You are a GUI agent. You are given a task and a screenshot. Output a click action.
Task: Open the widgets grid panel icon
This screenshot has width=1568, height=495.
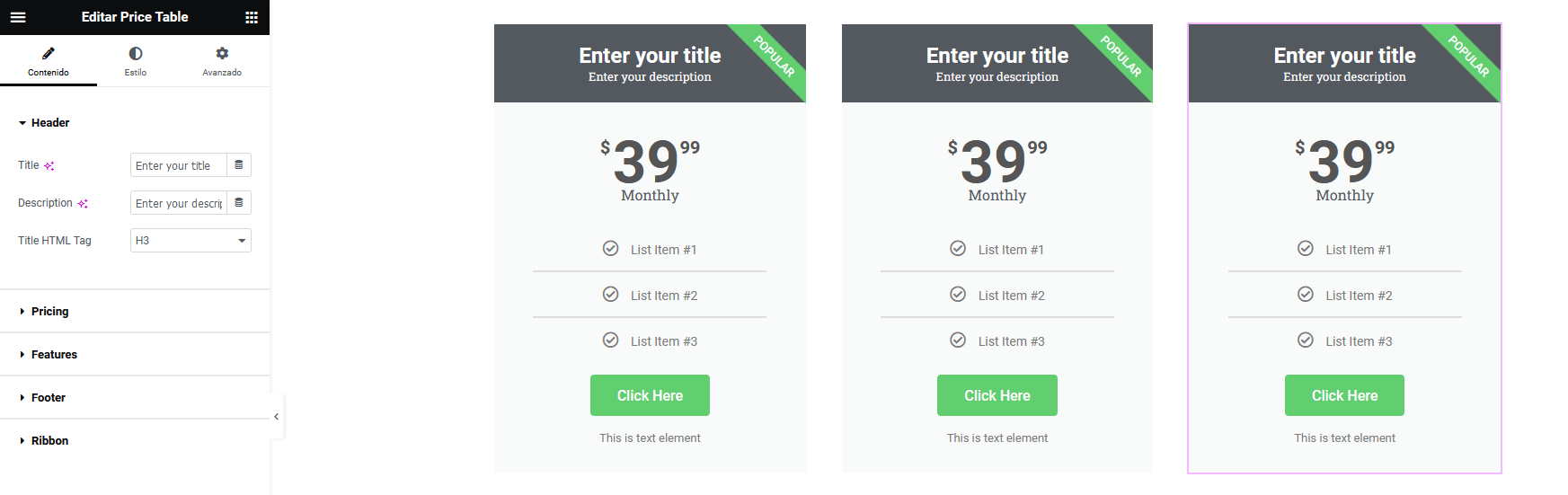point(252,17)
